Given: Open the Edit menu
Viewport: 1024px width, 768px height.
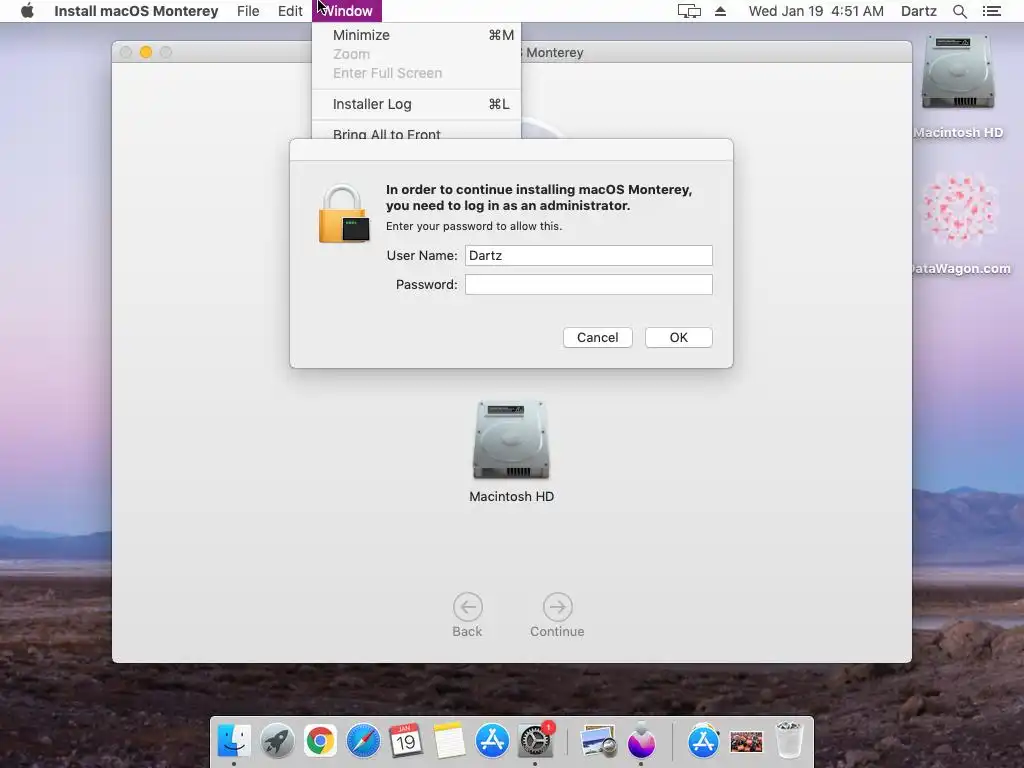Looking at the screenshot, I should tap(290, 11).
